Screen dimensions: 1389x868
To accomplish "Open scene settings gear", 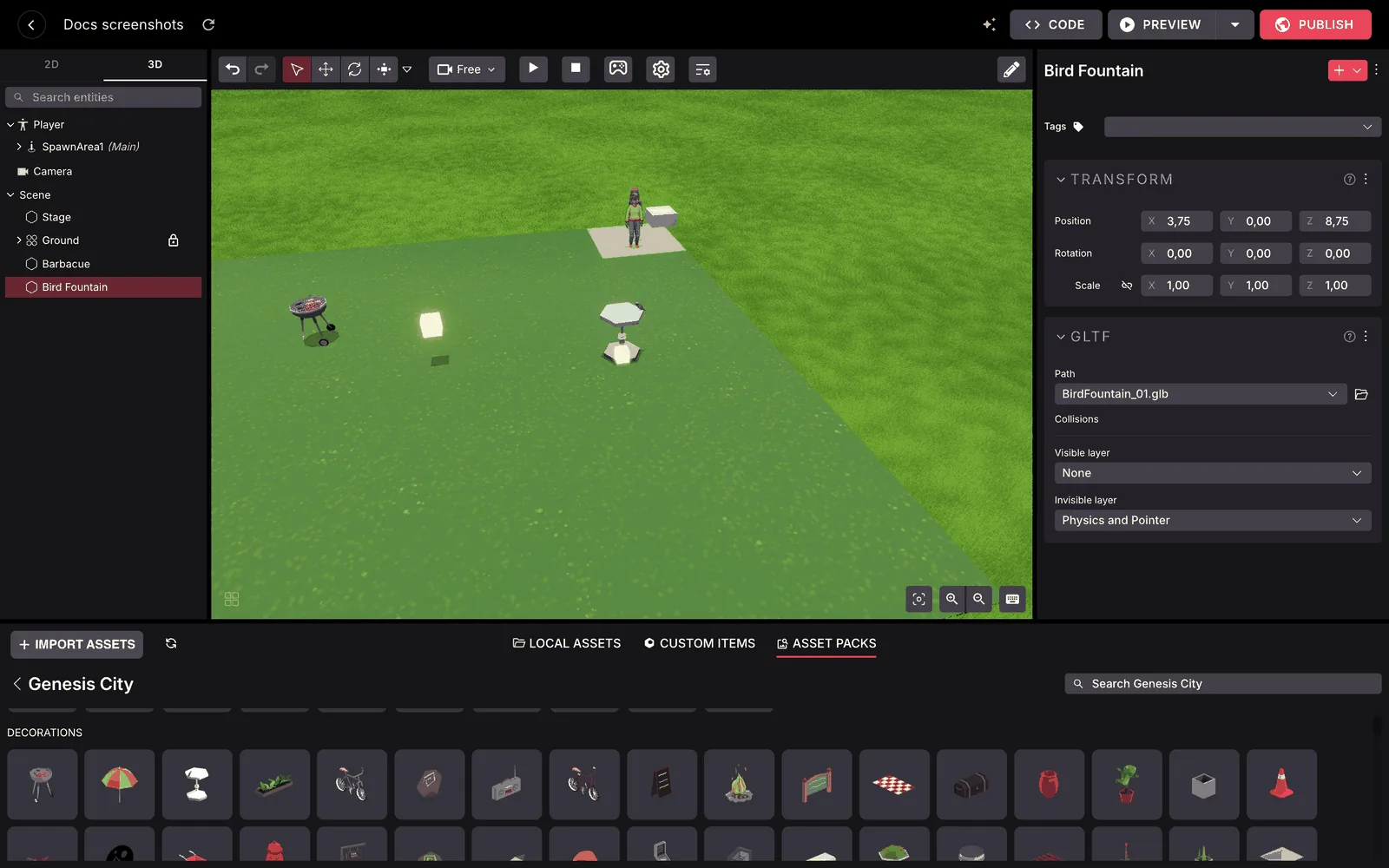I will pos(661,69).
